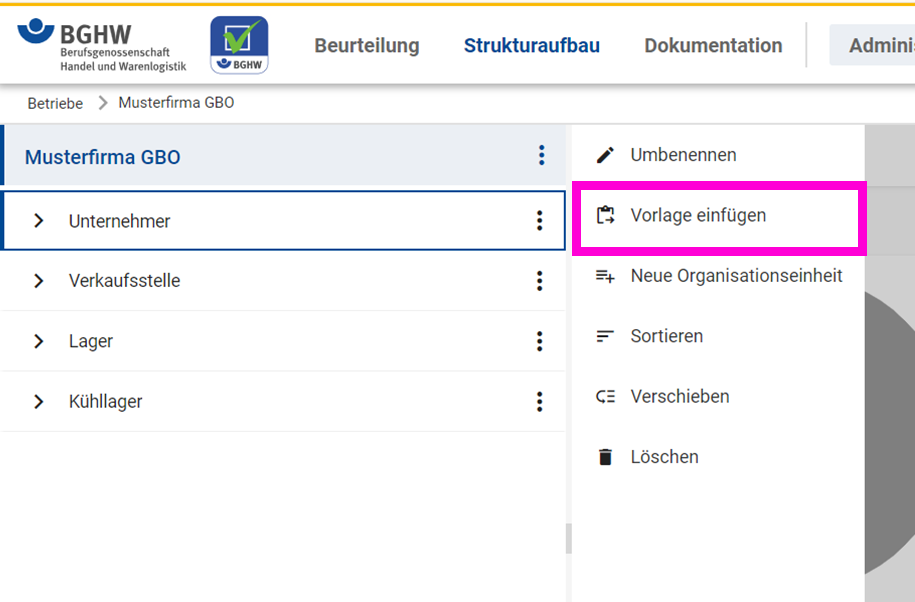The height and width of the screenshot is (602, 915).
Task: Choose Neue Organisationseinheit menu entry
Action: point(736,276)
